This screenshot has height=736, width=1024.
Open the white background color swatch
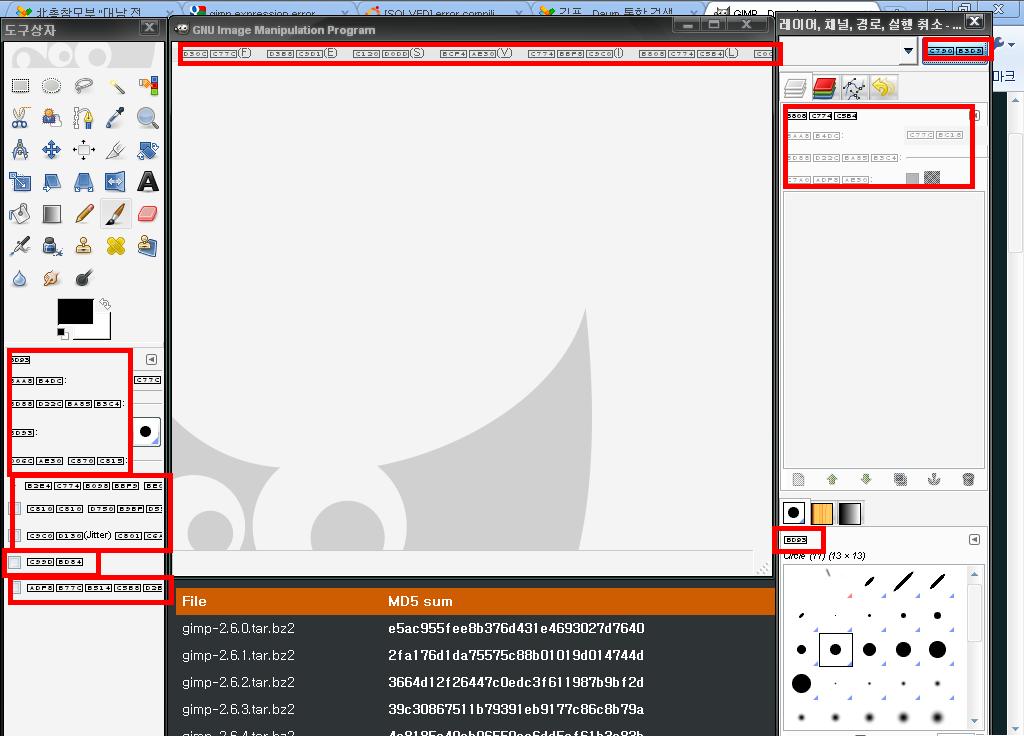click(101, 330)
